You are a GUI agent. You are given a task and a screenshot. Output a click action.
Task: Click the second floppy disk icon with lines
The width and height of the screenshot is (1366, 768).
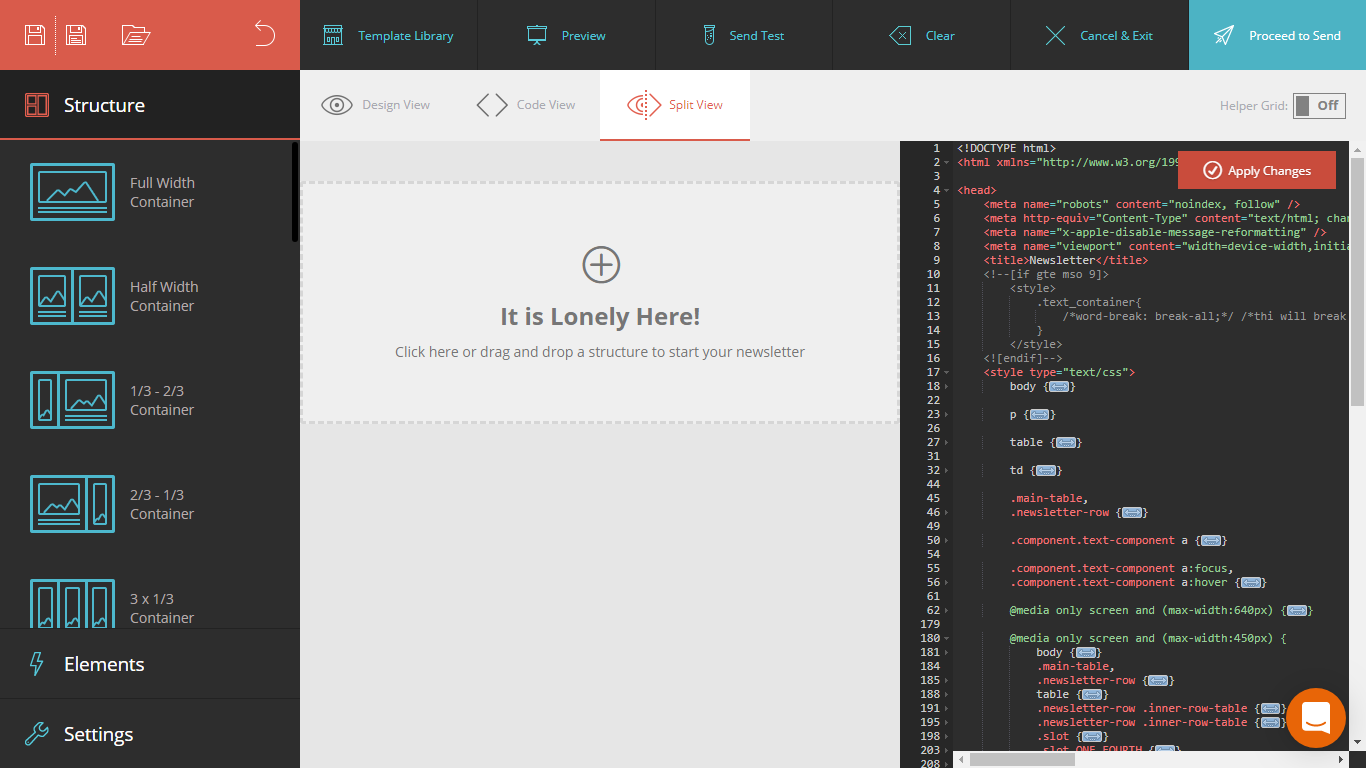point(76,35)
